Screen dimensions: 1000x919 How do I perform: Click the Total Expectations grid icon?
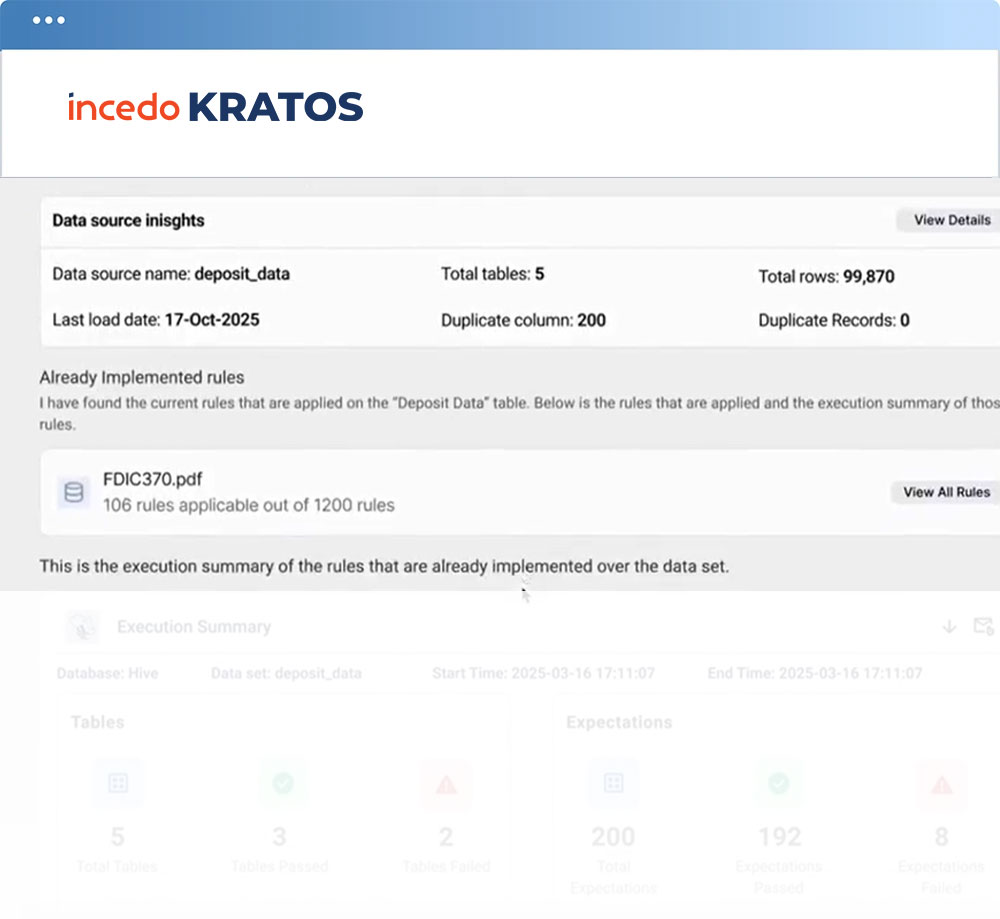[613, 784]
